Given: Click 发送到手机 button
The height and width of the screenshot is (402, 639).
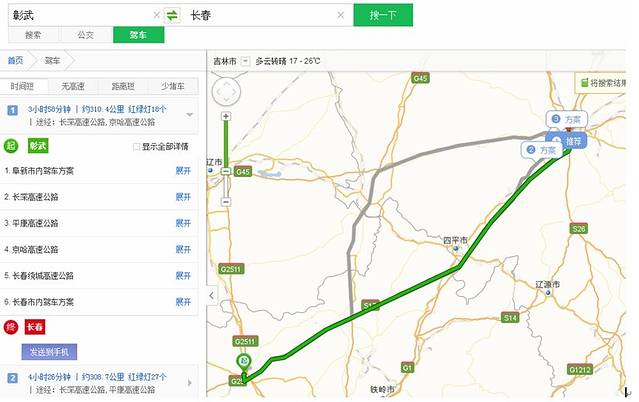Looking at the screenshot, I should click(x=49, y=352).
